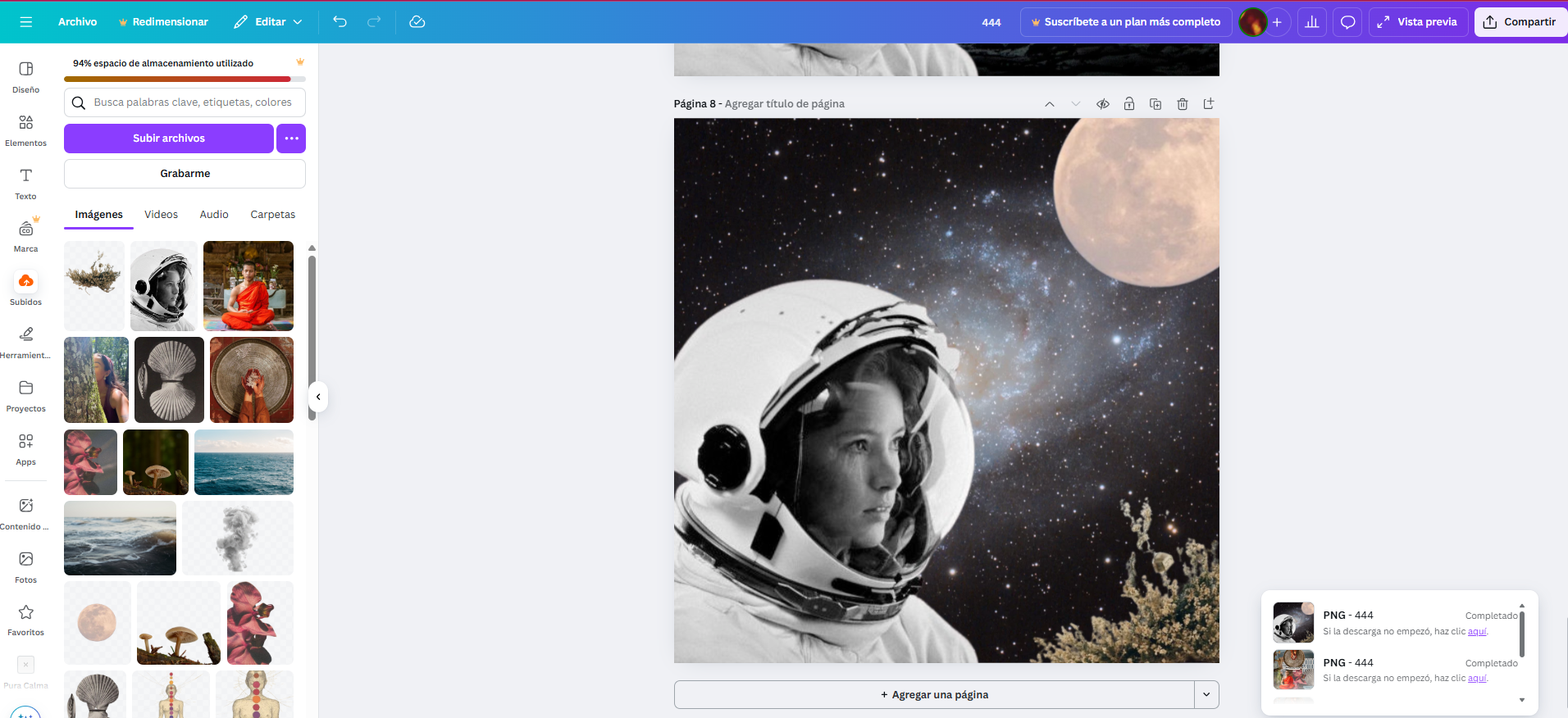
Task: Select the astronaut image on the canvas
Action: pos(824,471)
